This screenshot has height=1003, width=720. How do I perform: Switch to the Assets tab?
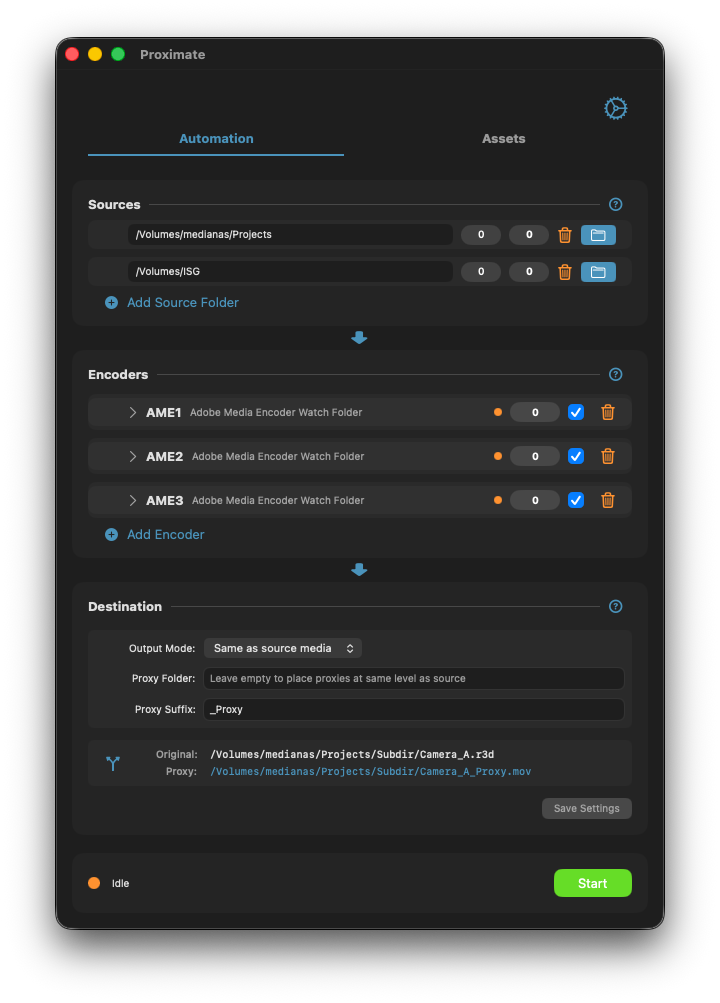(x=503, y=138)
